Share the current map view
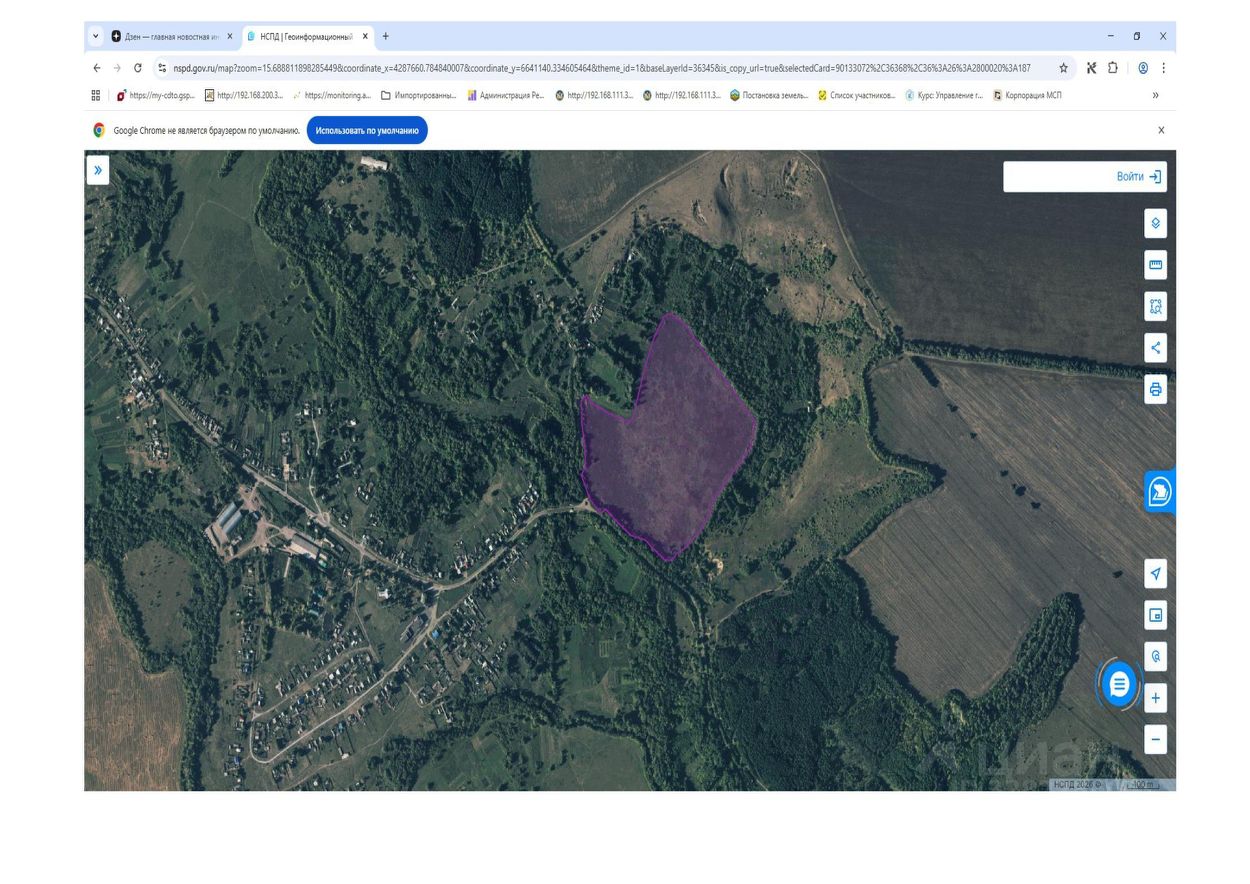The height and width of the screenshot is (884, 1250). pos(1156,348)
